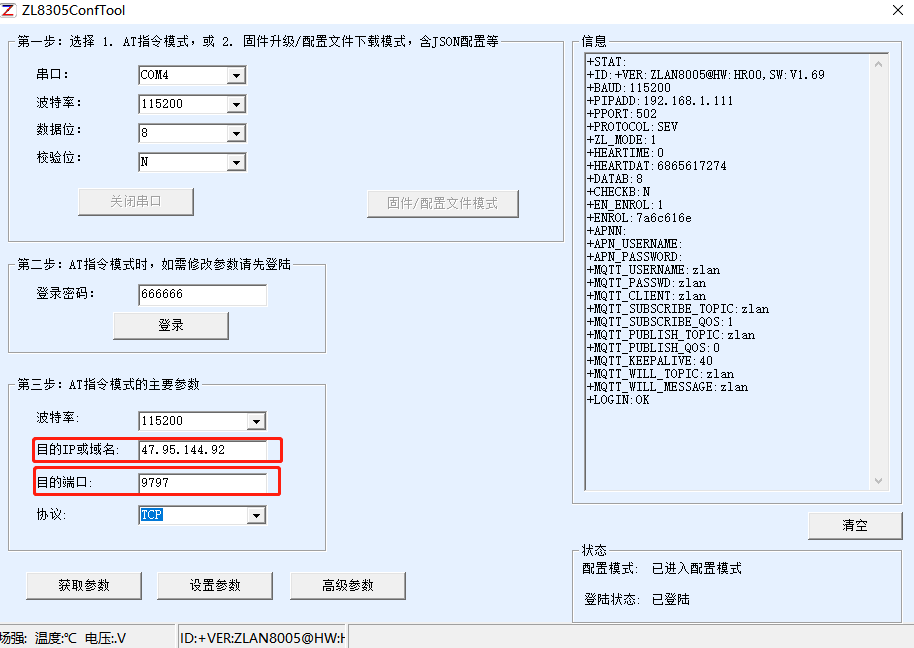The height and width of the screenshot is (648, 914).
Task: Click the ID:+VER status bar segment
Action: pyautogui.click(x=260, y=636)
